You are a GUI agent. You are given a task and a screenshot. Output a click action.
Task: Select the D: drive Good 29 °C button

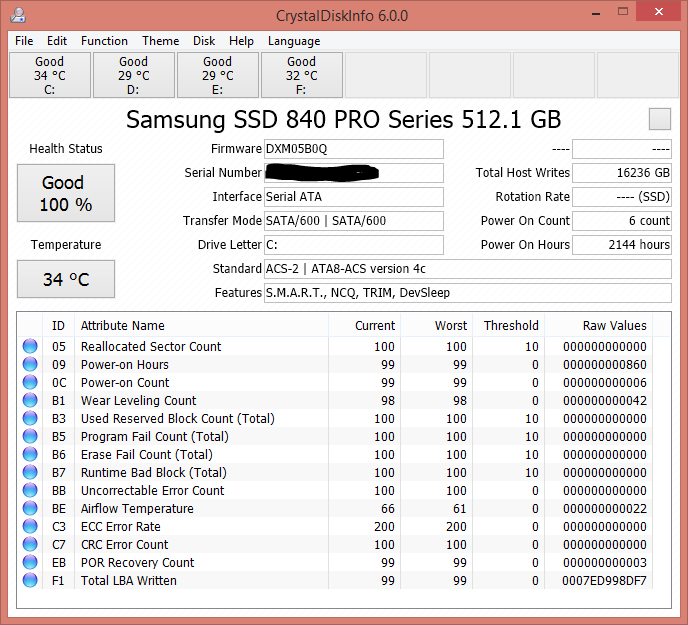[x=133, y=75]
